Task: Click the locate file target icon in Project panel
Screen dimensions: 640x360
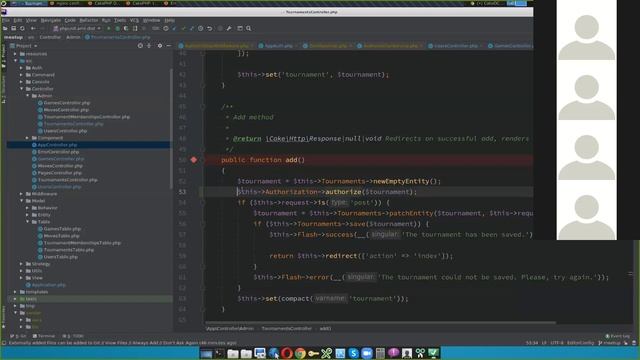Action: pyautogui.click(x=140, y=46)
